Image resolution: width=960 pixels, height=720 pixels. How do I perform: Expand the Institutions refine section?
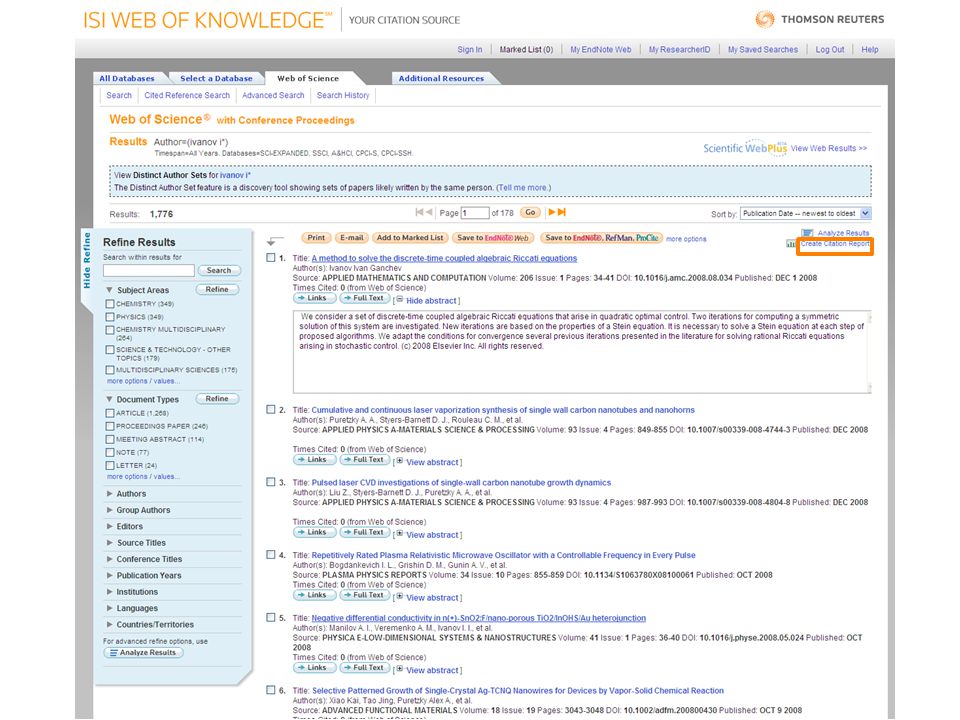coord(110,592)
